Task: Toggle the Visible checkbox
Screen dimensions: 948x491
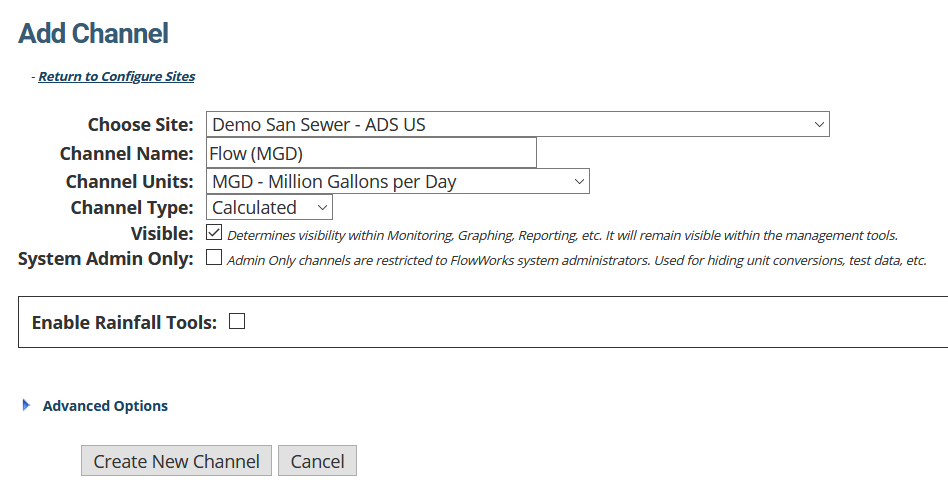Action: pyautogui.click(x=214, y=232)
